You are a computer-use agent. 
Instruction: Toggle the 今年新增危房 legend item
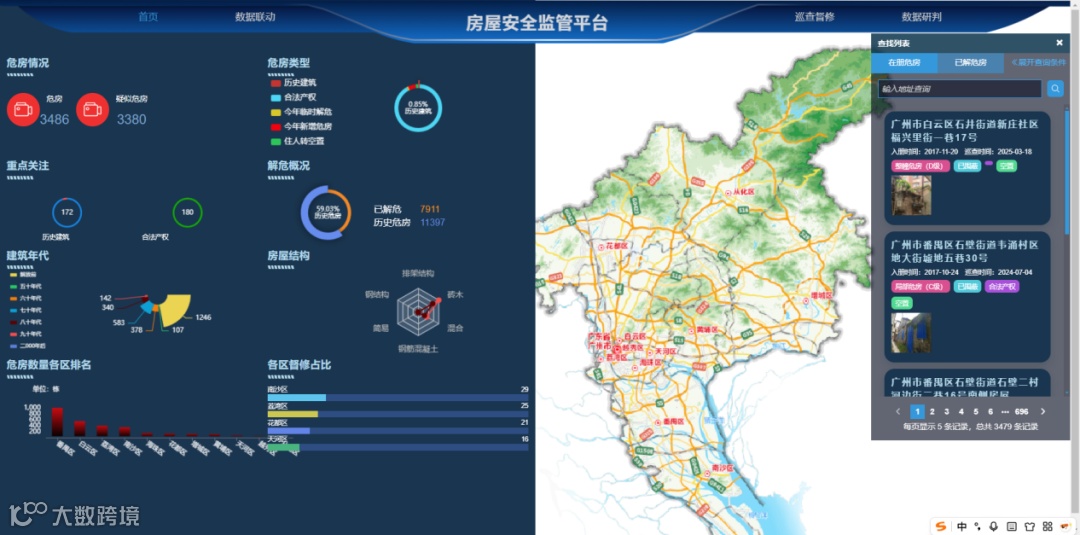(301, 126)
